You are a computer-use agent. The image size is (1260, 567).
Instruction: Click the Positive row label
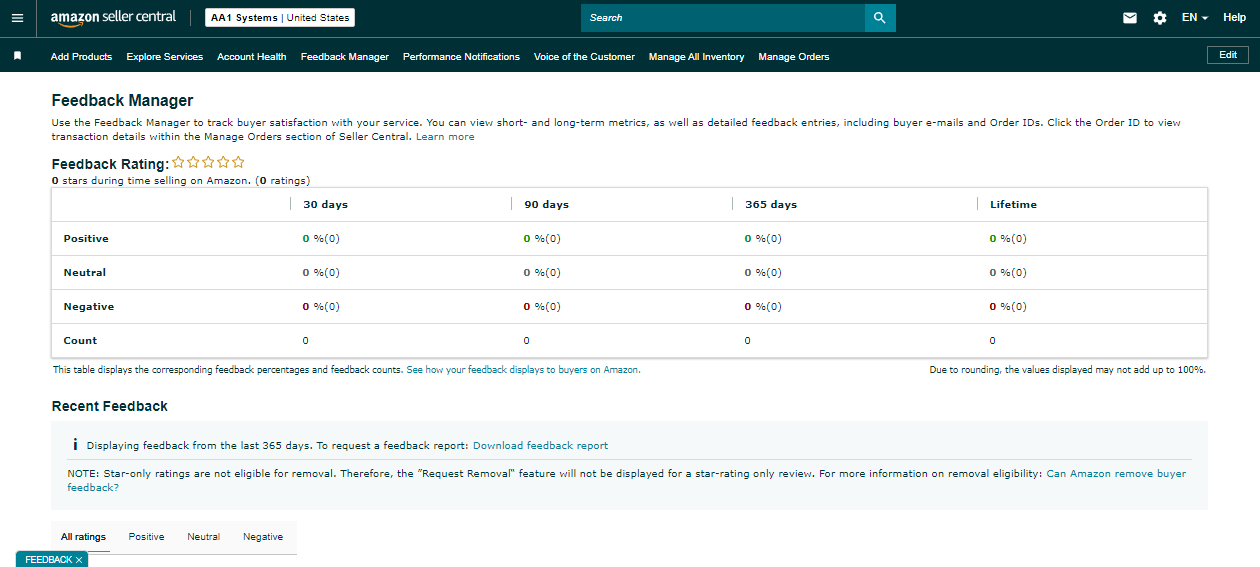pos(86,238)
